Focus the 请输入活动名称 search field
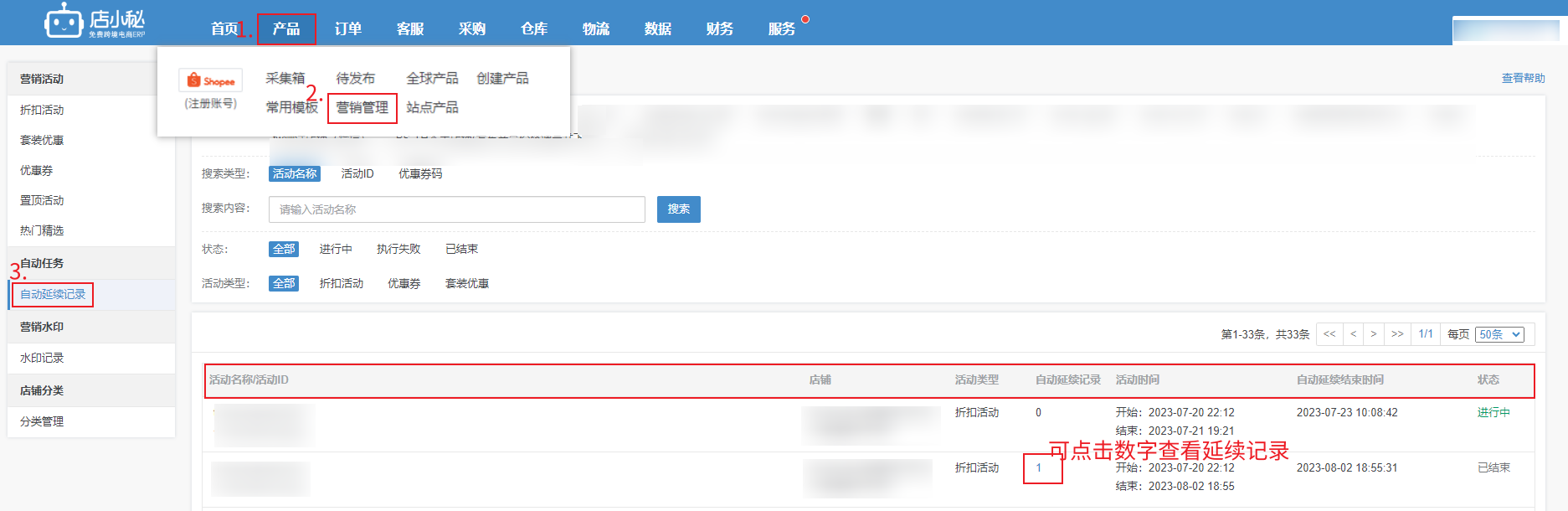Viewport: 1568px width, 511px height. (x=457, y=209)
